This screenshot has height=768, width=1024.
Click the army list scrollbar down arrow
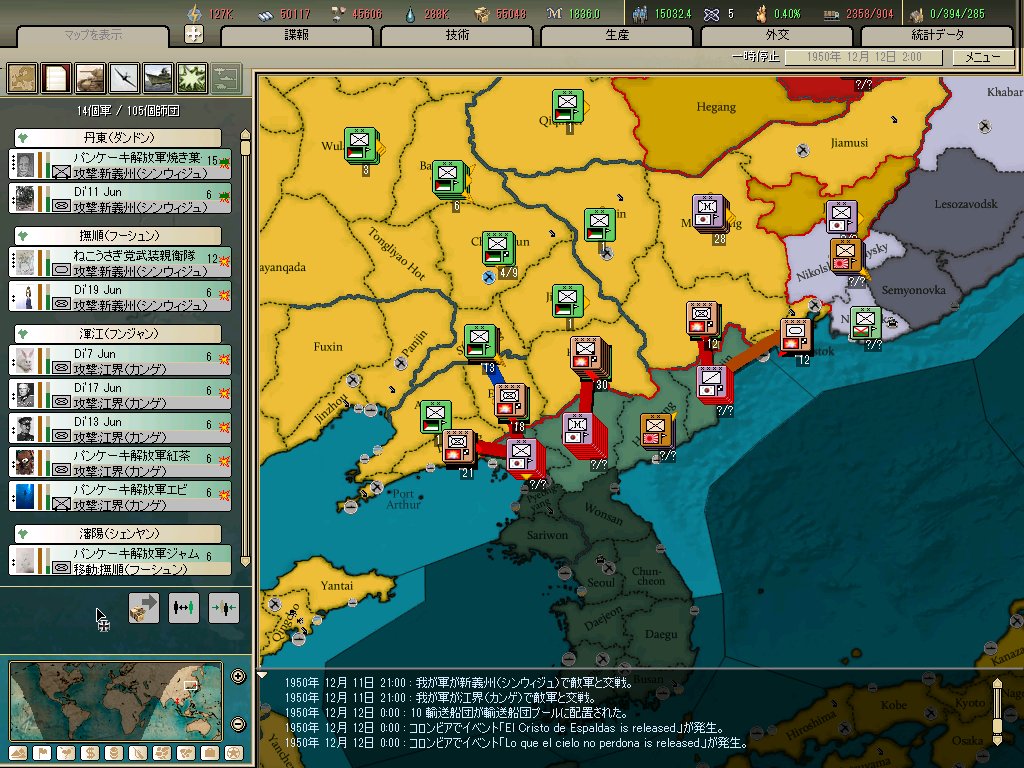246,561
